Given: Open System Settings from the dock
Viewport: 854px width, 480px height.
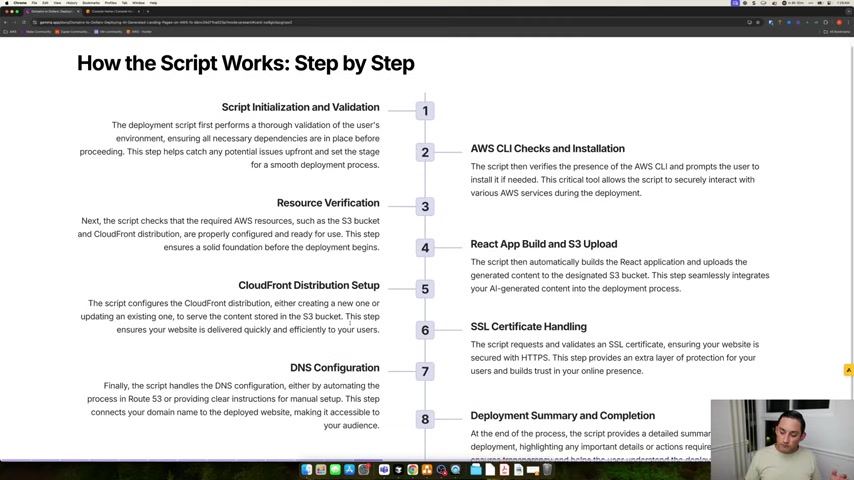Looking at the screenshot, I should [364, 470].
